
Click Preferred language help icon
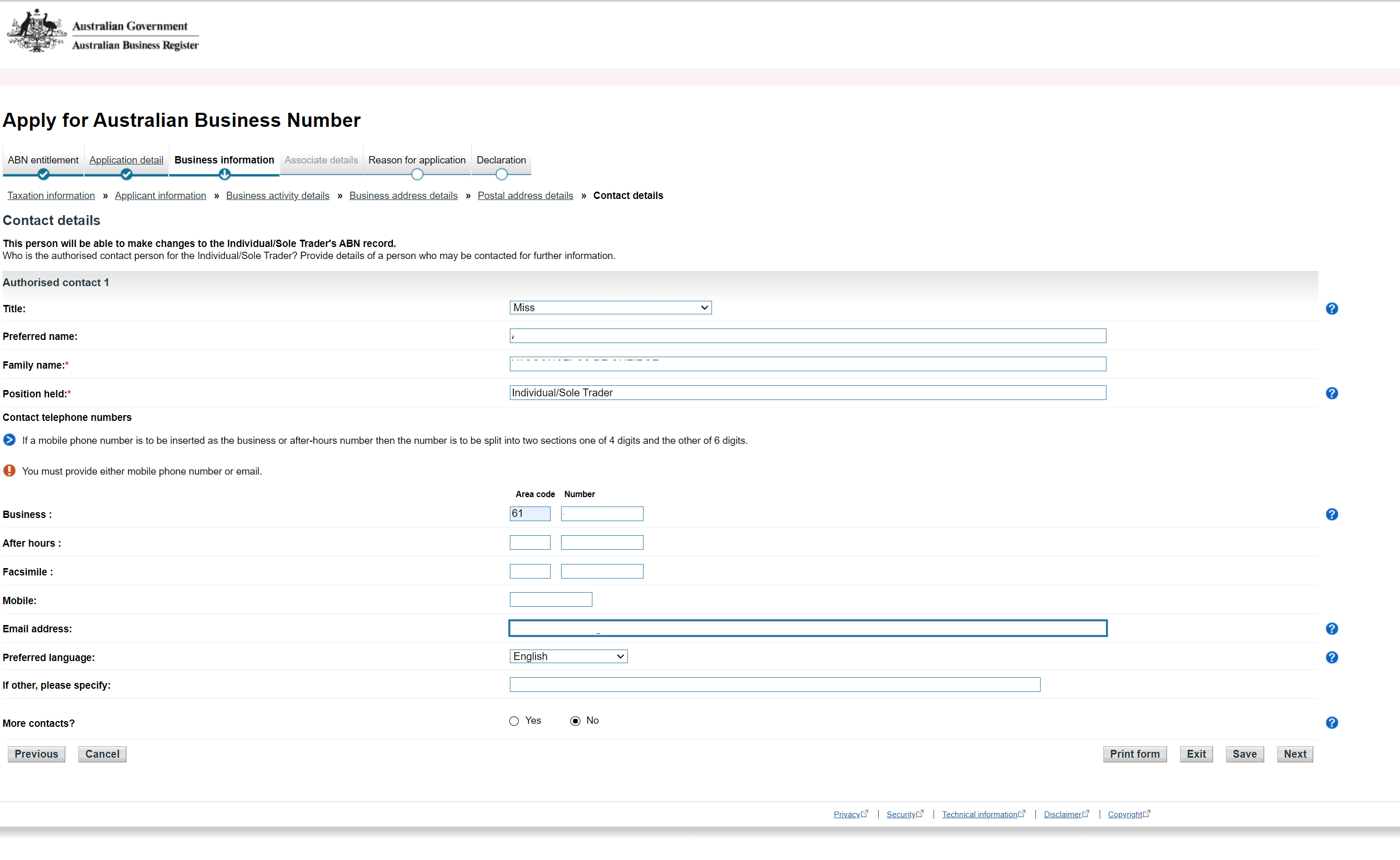[x=1331, y=657]
